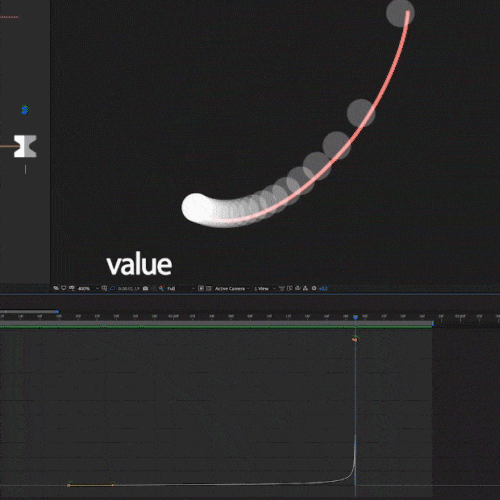Click the always preview this view icon

56,288
